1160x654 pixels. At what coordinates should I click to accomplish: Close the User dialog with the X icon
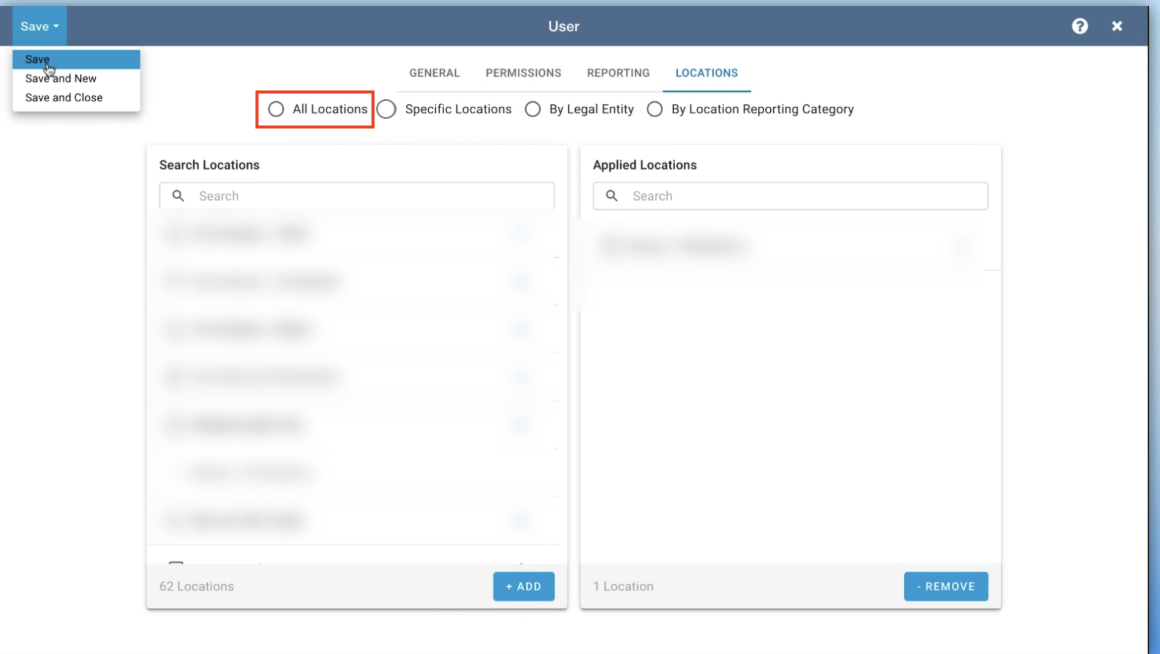(x=1117, y=26)
